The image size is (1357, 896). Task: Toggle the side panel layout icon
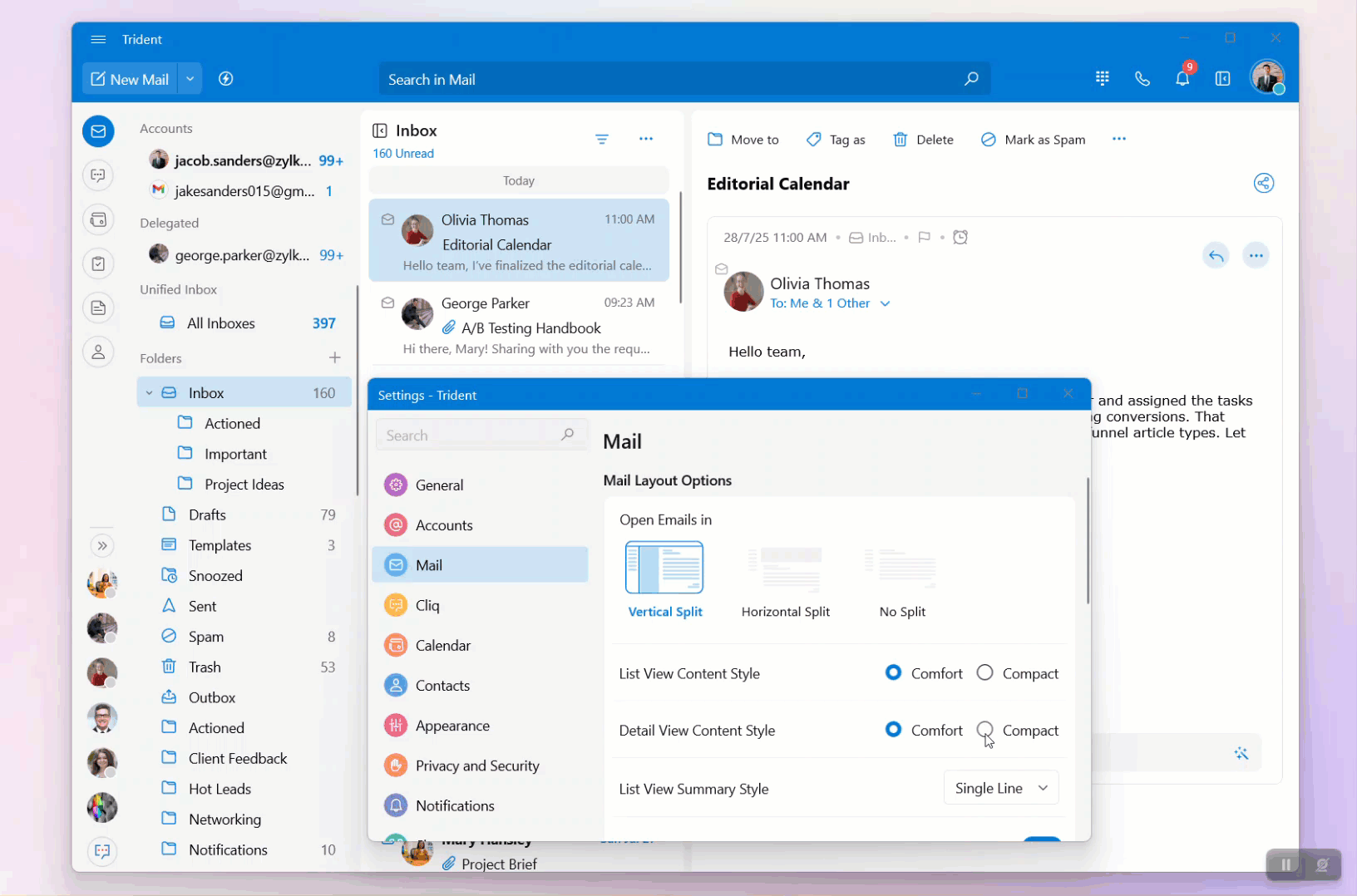click(x=1222, y=78)
